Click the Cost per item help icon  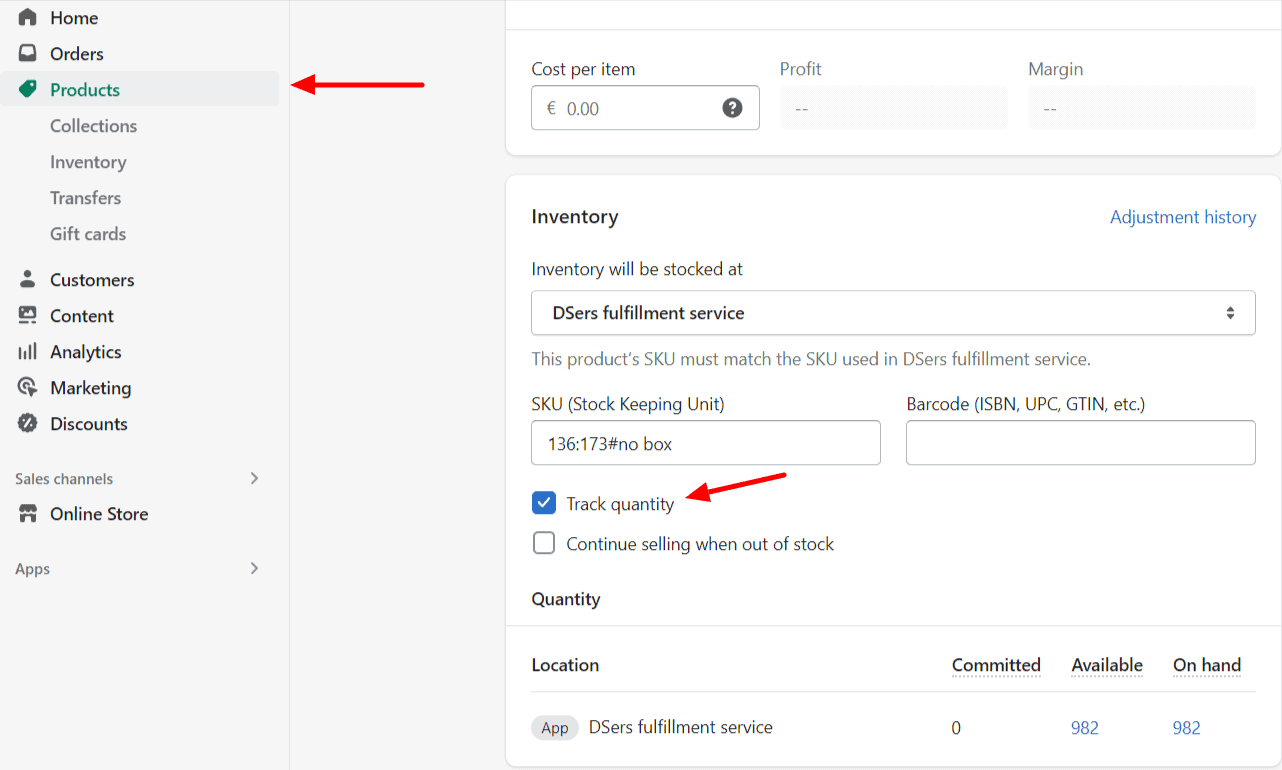tap(733, 108)
